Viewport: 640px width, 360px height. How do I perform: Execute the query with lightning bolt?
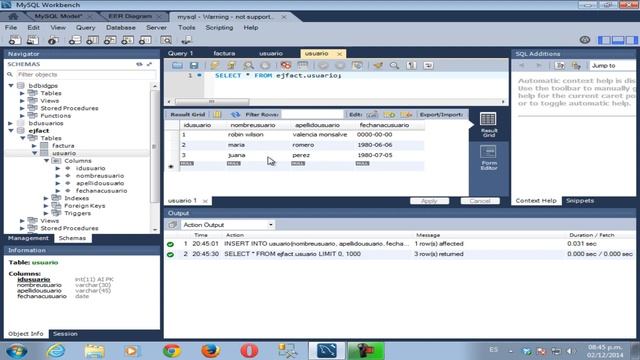215,65
